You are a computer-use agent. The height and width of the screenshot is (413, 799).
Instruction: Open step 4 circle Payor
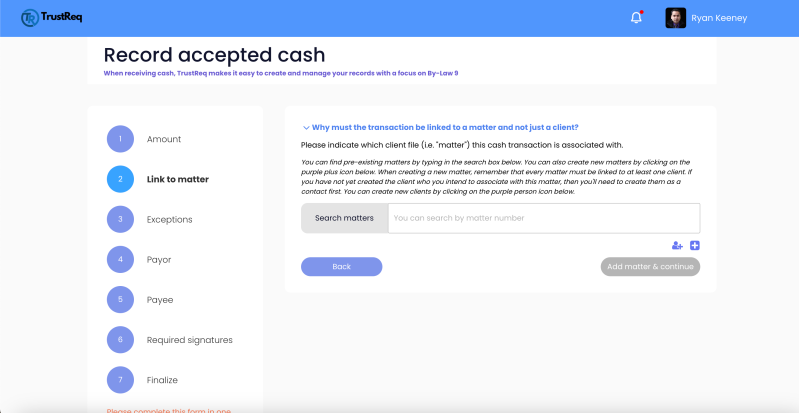(x=120, y=259)
